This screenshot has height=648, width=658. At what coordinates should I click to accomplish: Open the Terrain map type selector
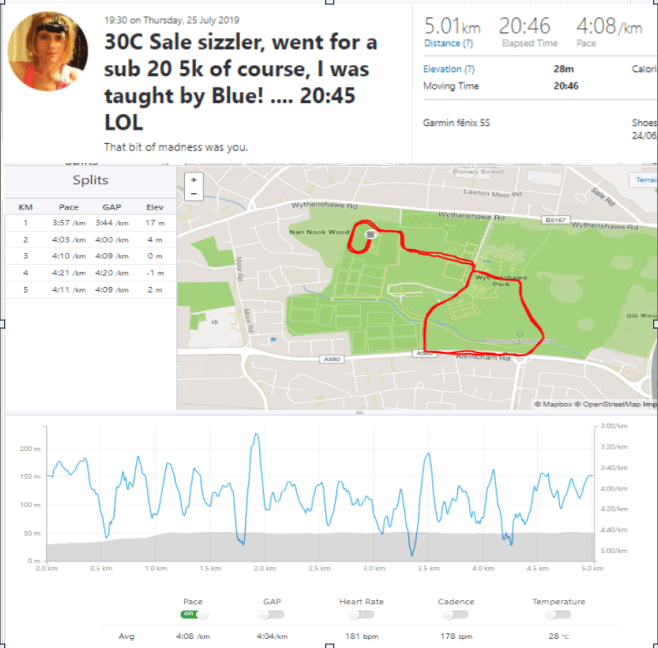click(644, 180)
